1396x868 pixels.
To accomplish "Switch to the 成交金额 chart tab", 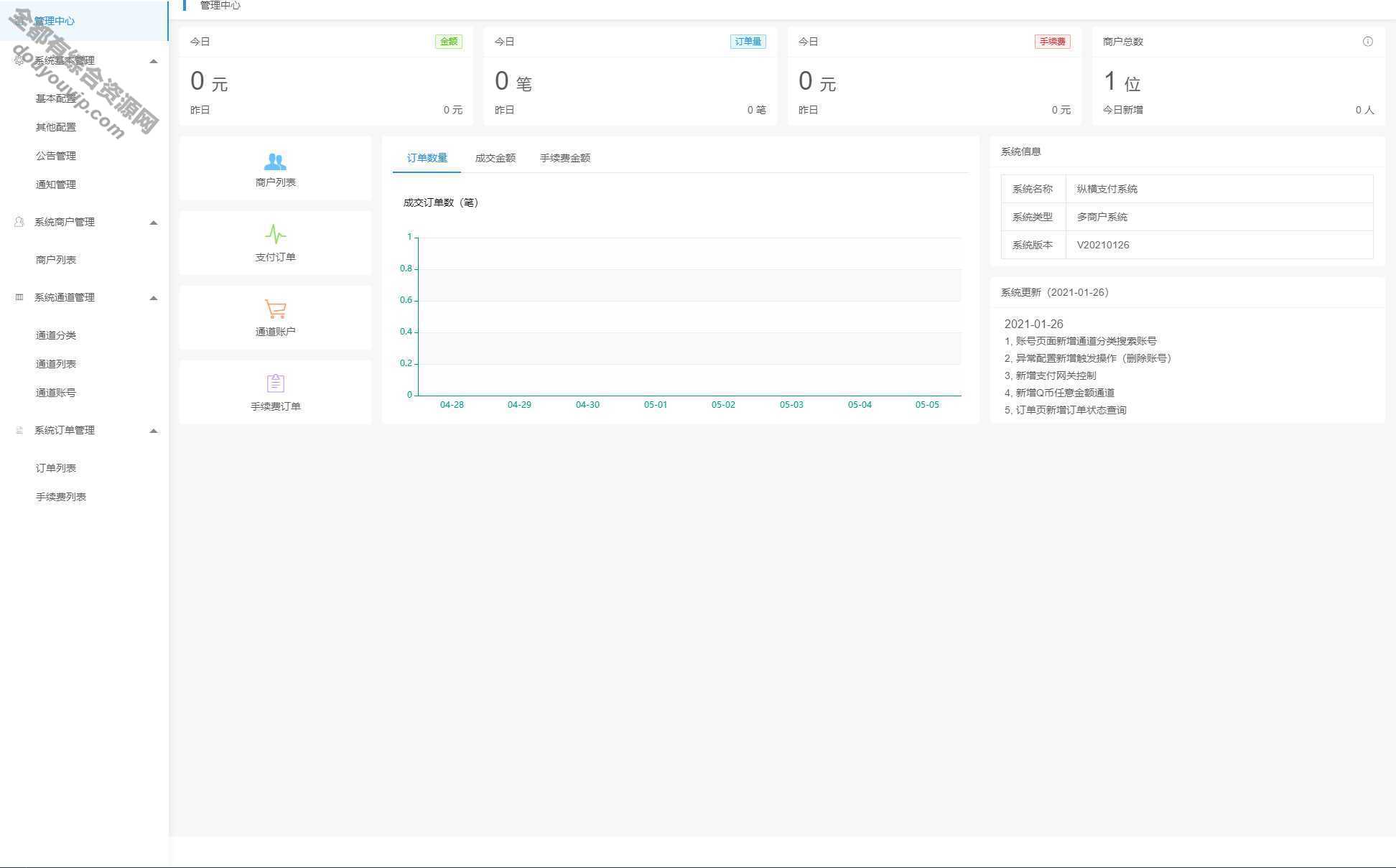I will click(495, 158).
